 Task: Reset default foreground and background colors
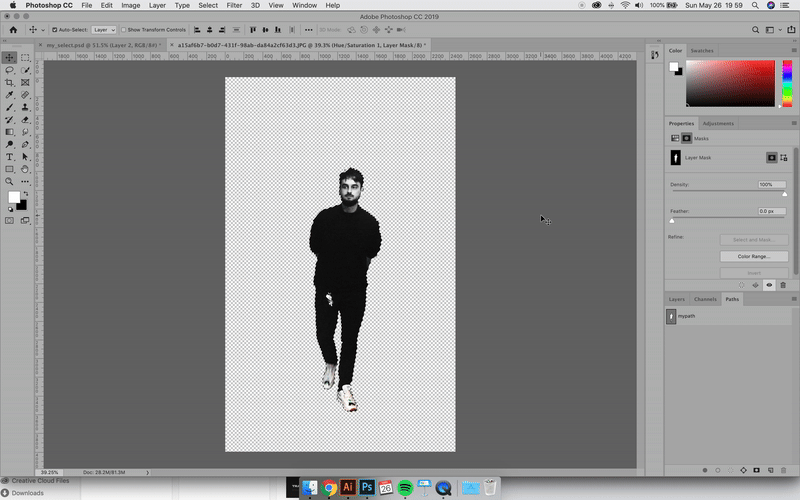pos(10,209)
